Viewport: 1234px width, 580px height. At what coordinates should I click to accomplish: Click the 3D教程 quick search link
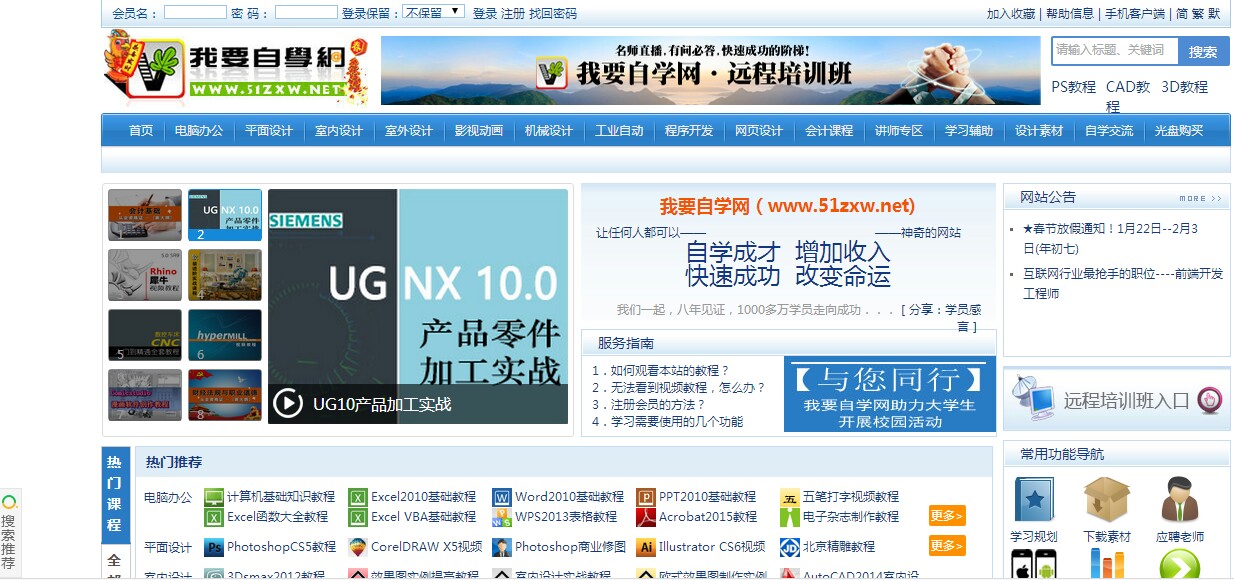[1185, 87]
